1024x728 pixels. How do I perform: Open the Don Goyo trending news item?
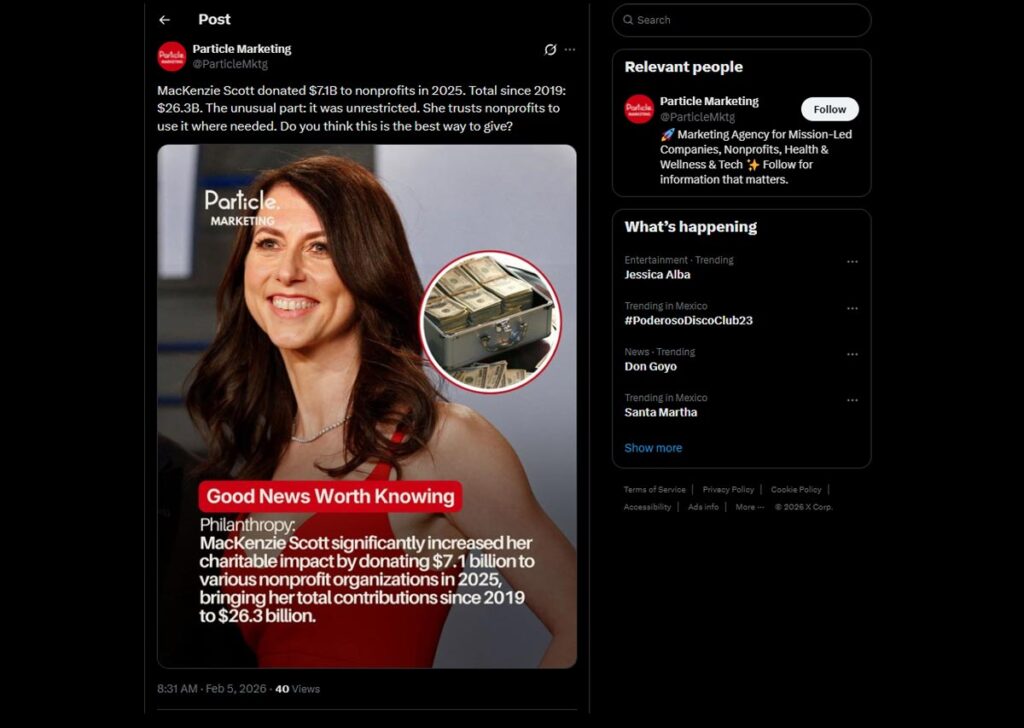coord(650,366)
